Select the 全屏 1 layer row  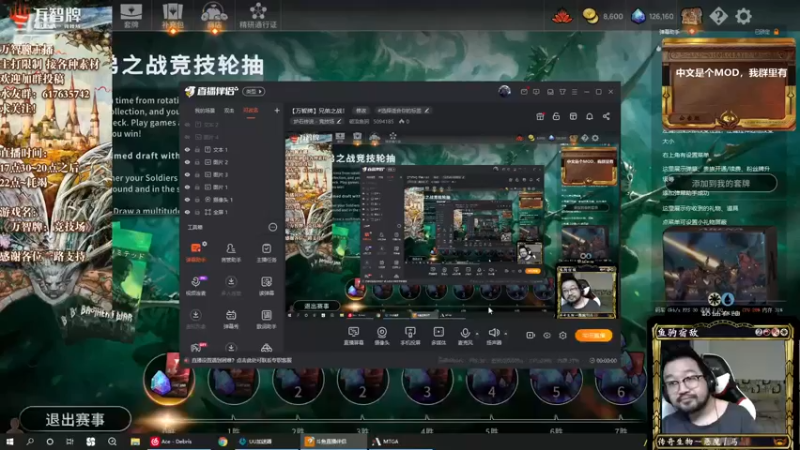pos(232,212)
